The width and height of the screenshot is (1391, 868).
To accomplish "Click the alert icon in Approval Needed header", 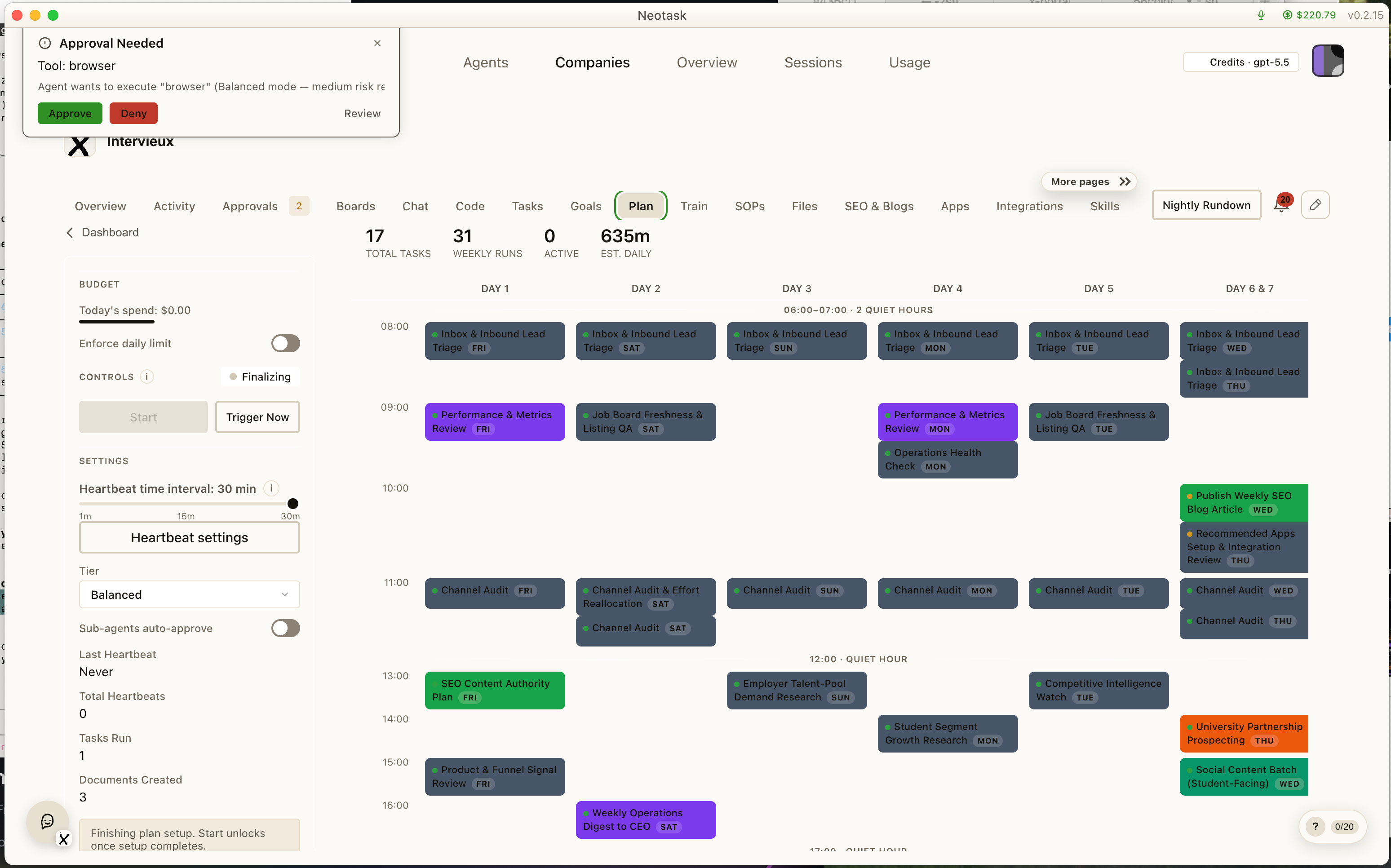I will pos(45,44).
